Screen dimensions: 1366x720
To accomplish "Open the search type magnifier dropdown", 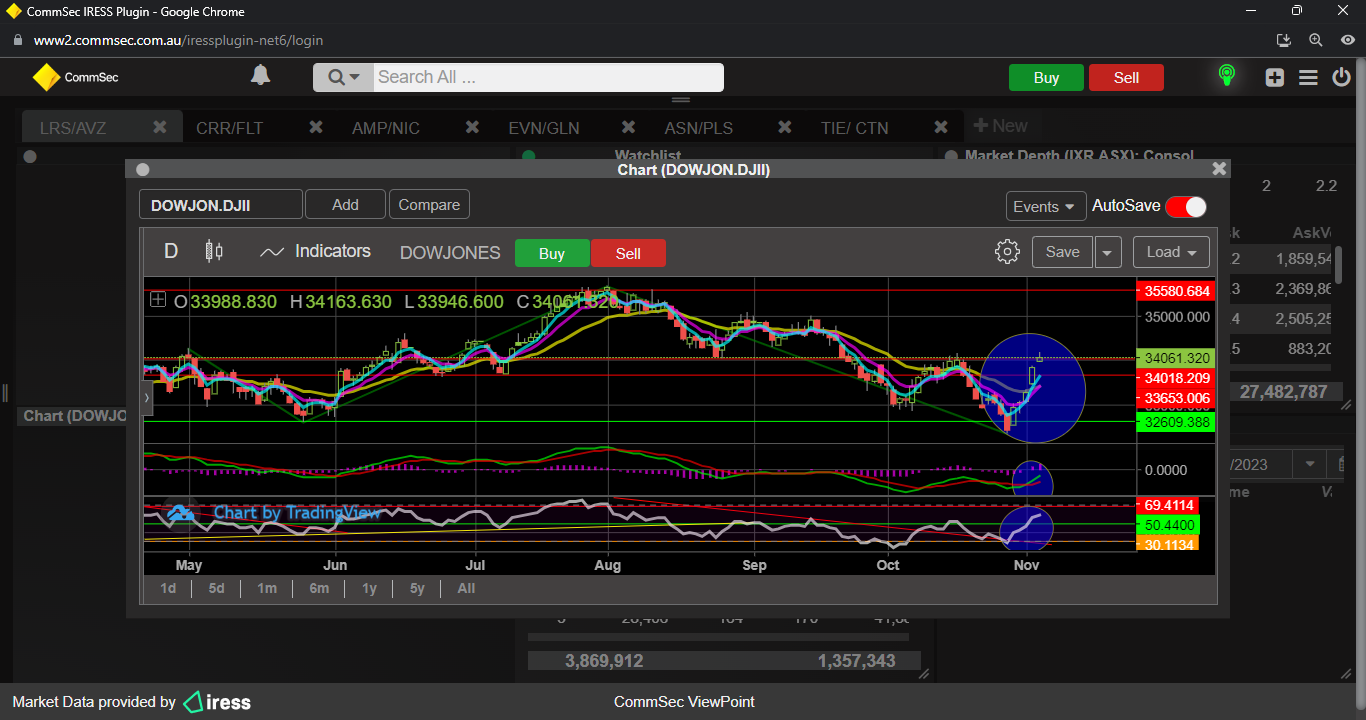I will [x=343, y=77].
